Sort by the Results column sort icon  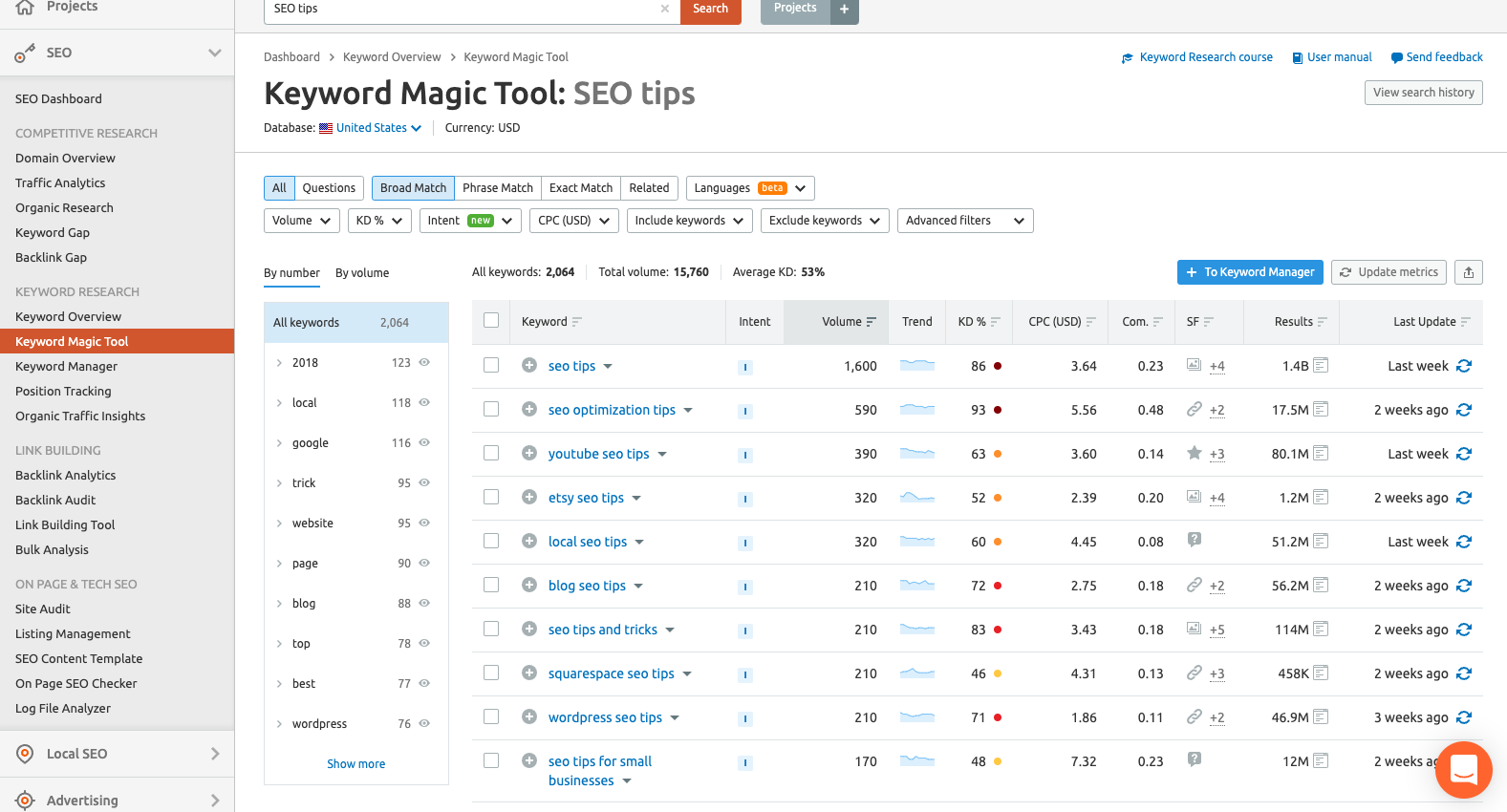click(1323, 322)
